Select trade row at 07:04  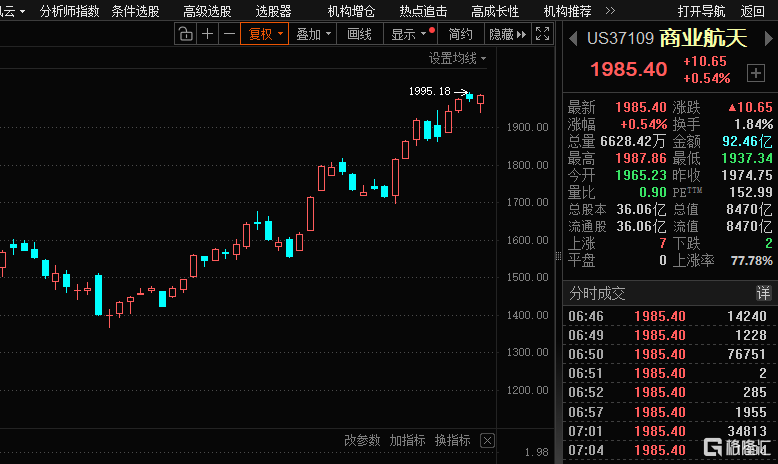tap(670, 450)
